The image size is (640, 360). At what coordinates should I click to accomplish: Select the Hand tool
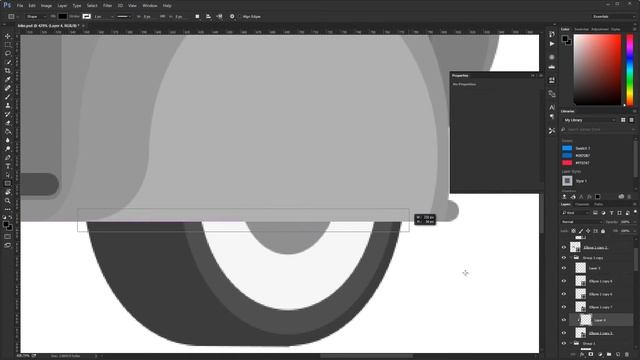[8, 192]
